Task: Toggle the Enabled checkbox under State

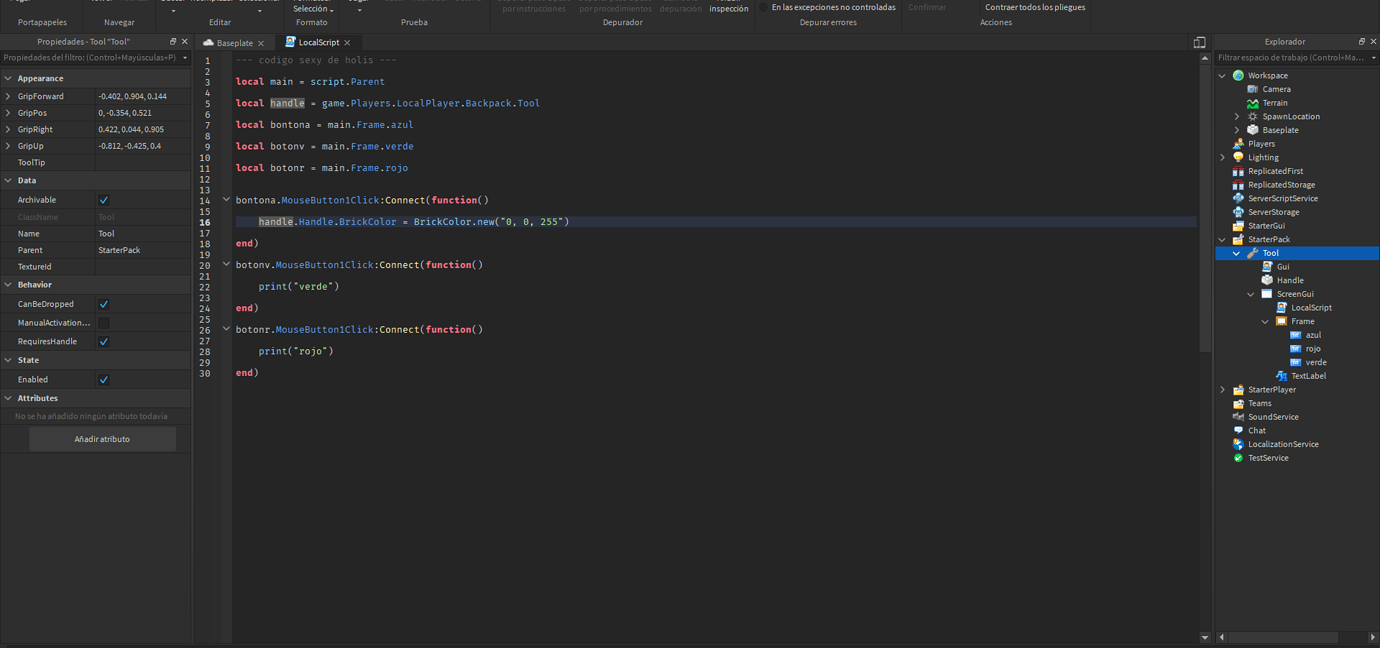Action: [104, 380]
